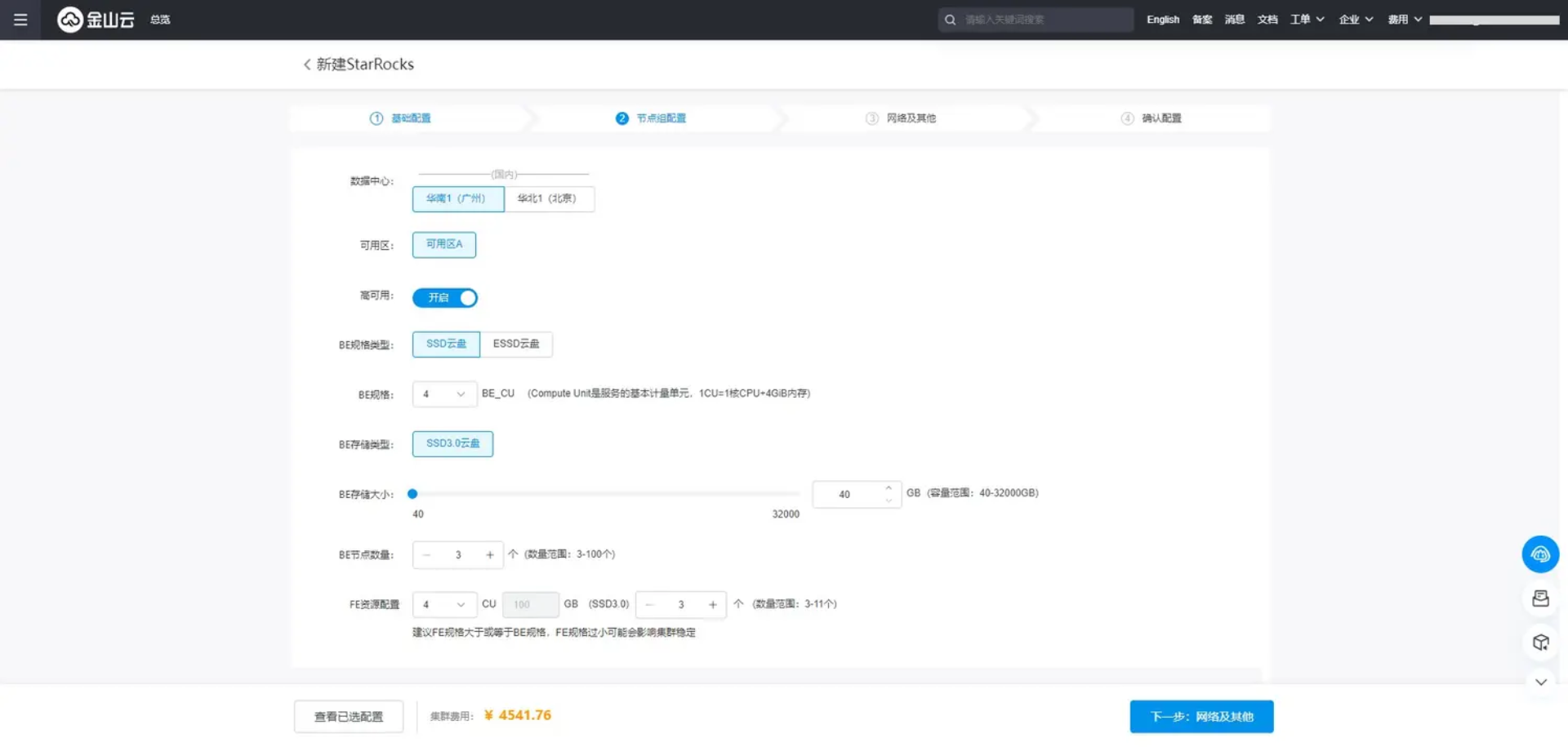Click the 下一步: 网络及其他 button

click(1201, 717)
